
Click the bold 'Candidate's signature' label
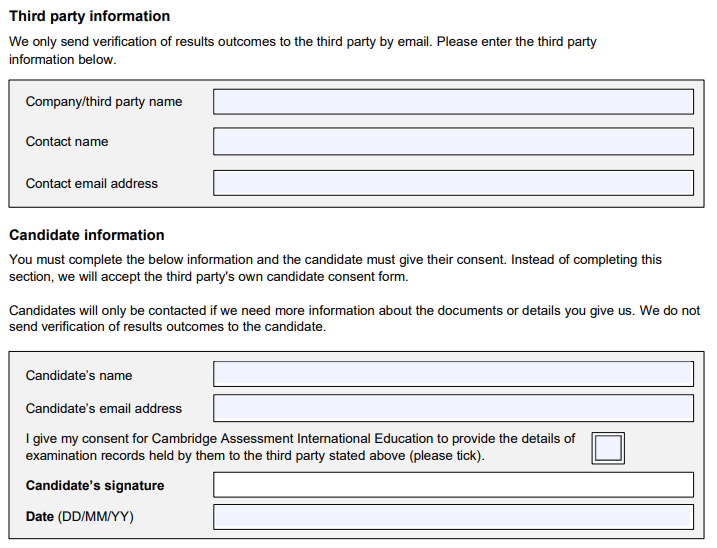[x=95, y=485]
